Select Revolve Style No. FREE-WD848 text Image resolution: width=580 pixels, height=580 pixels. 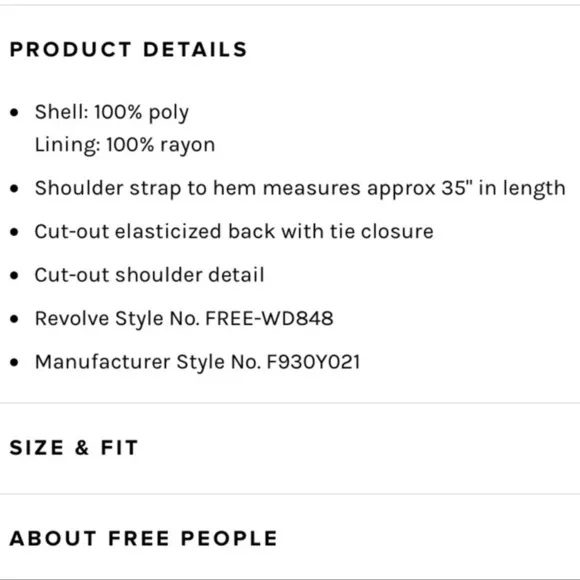pos(184,319)
